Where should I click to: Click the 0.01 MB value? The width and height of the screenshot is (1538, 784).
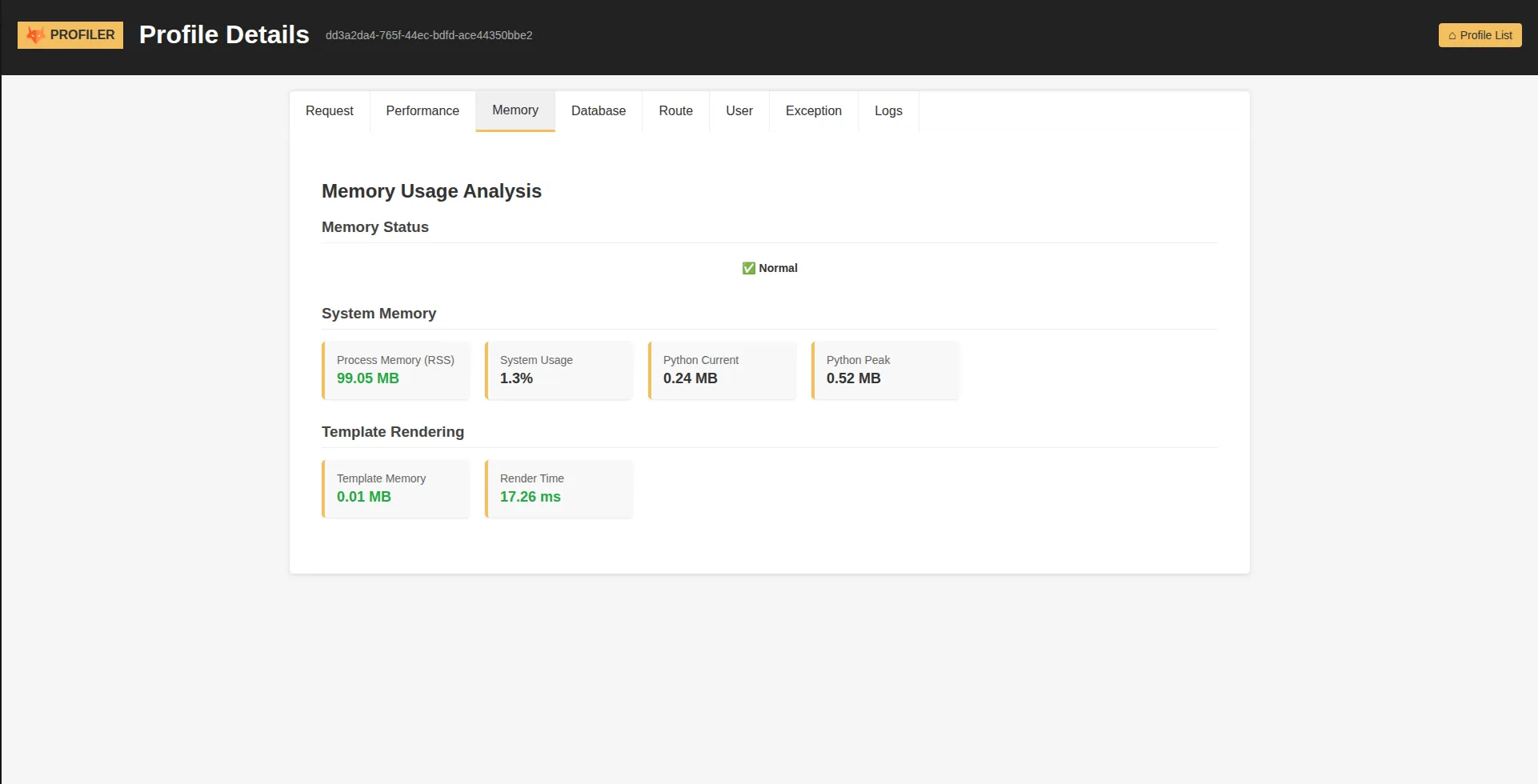pos(364,497)
